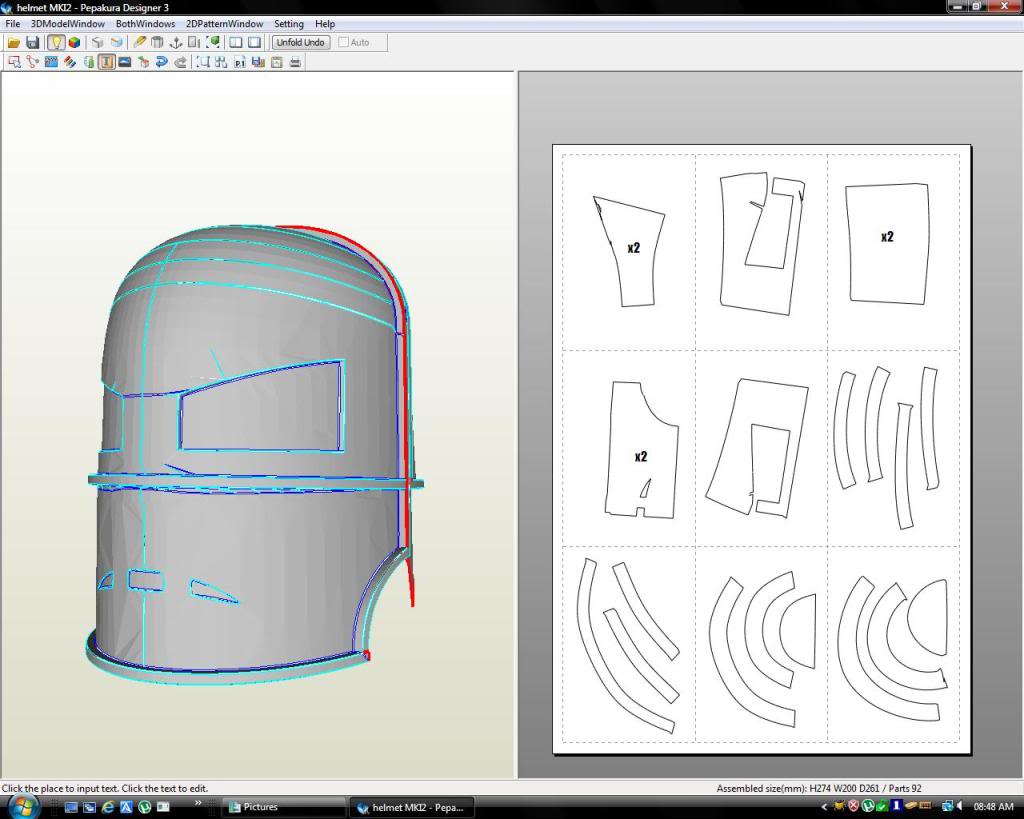Viewport: 1024px width, 819px height.
Task: Click the blue disks save-pattern icon
Action: 258,62
